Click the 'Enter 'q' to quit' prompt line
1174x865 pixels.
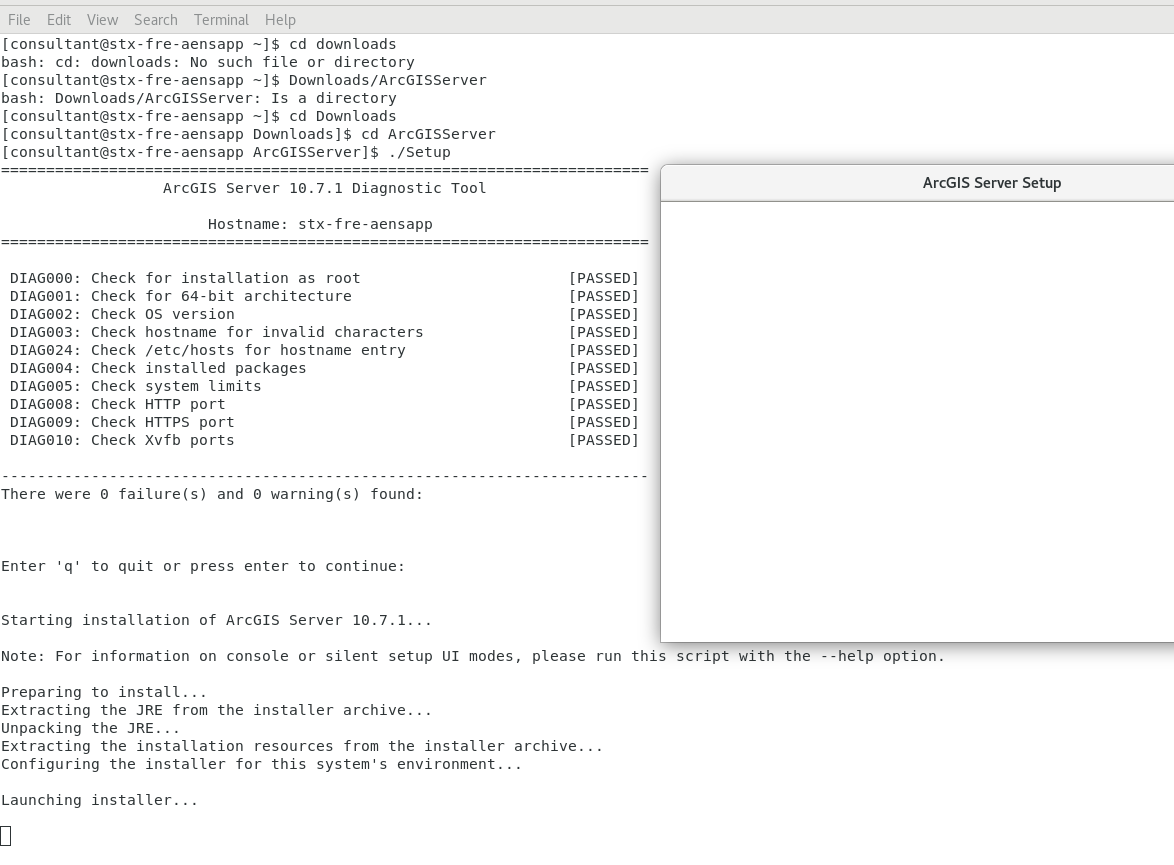click(203, 565)
